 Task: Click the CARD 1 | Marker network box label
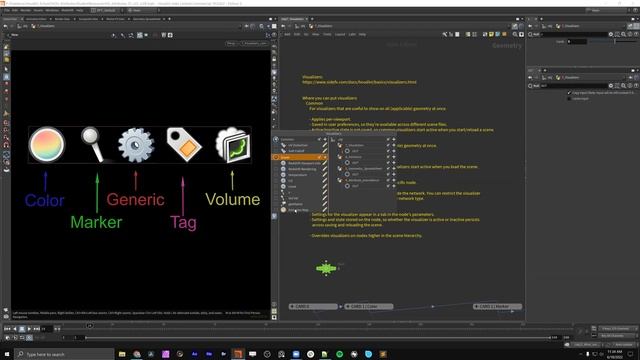click(497, 306)
